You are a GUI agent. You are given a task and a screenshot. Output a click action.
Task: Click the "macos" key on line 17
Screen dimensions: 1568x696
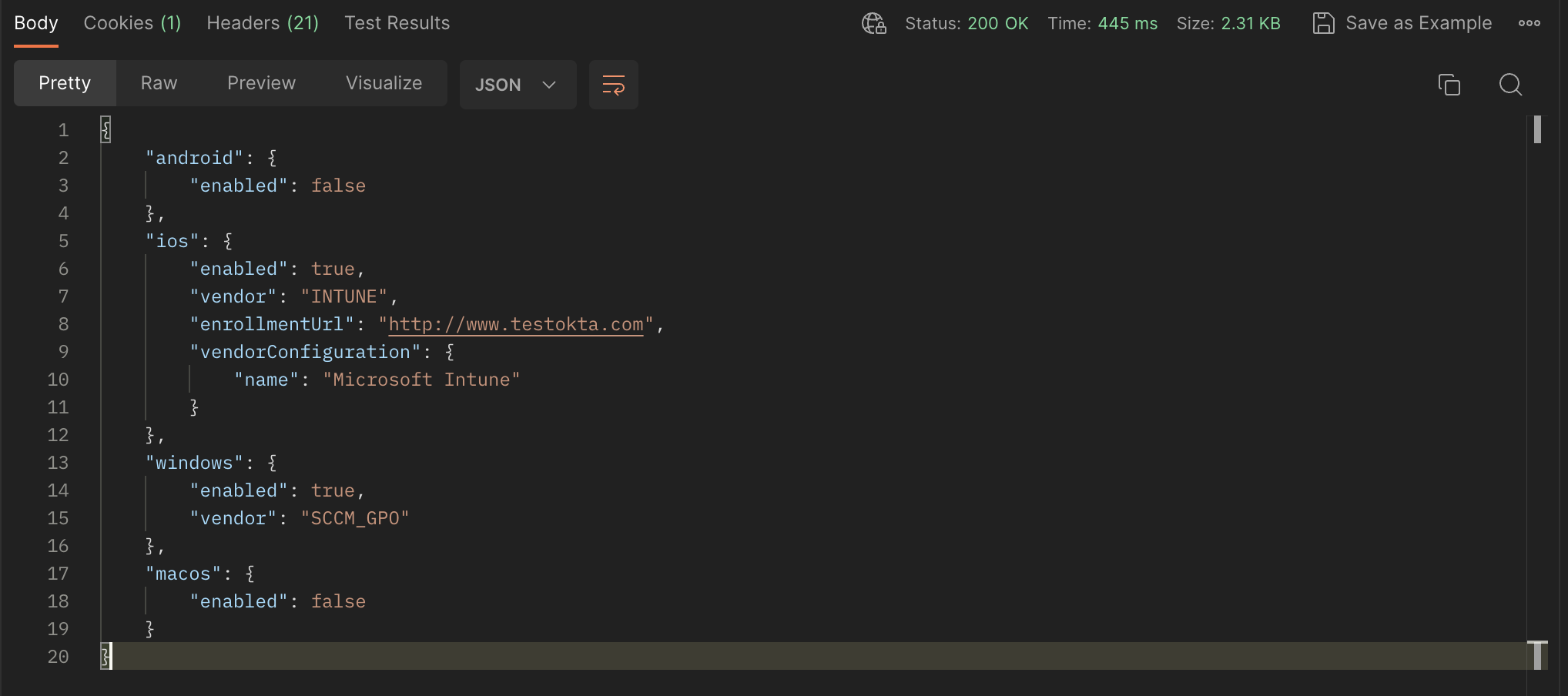tap(183, 574)
